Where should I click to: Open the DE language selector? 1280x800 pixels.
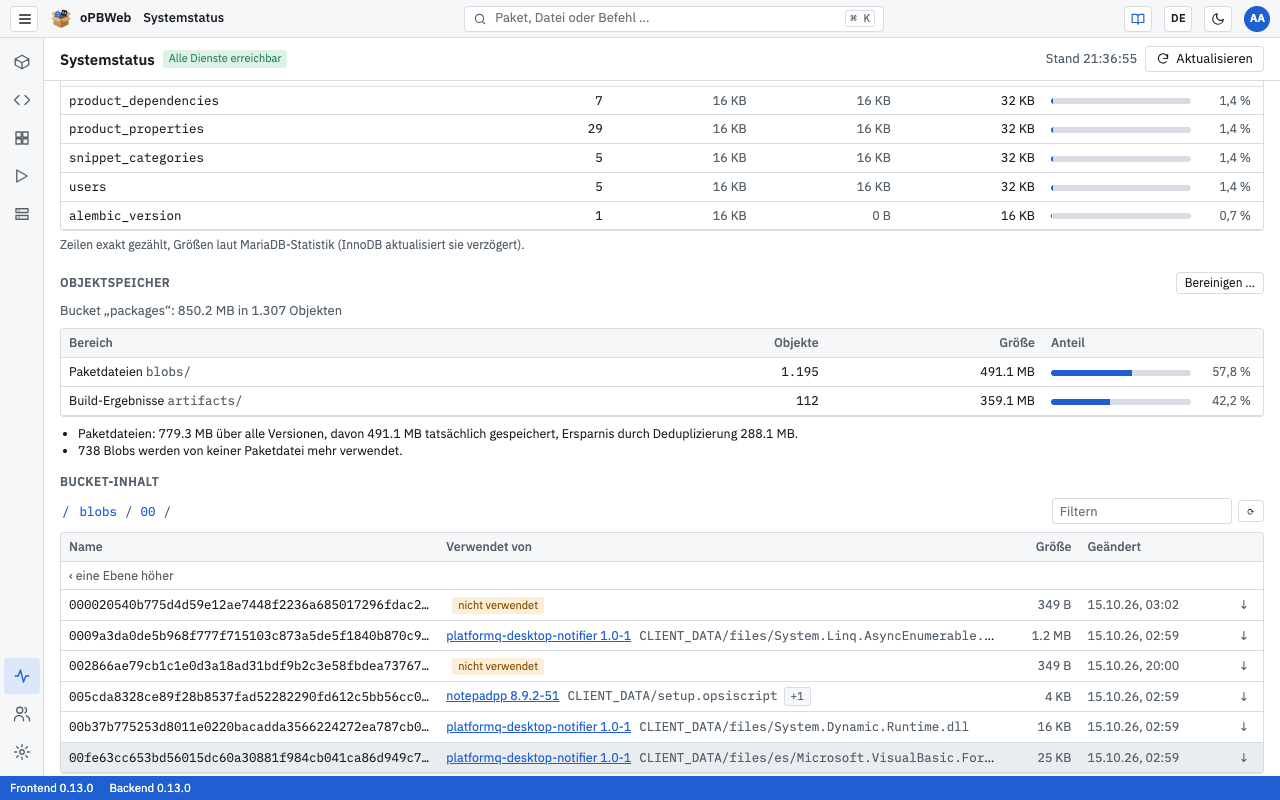tap(1178, 18)
